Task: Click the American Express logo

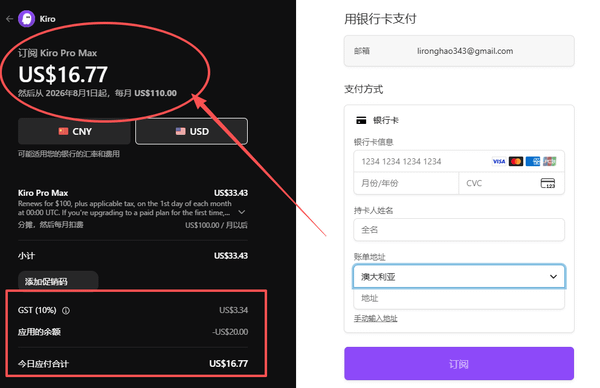Action: click(533, 161)
